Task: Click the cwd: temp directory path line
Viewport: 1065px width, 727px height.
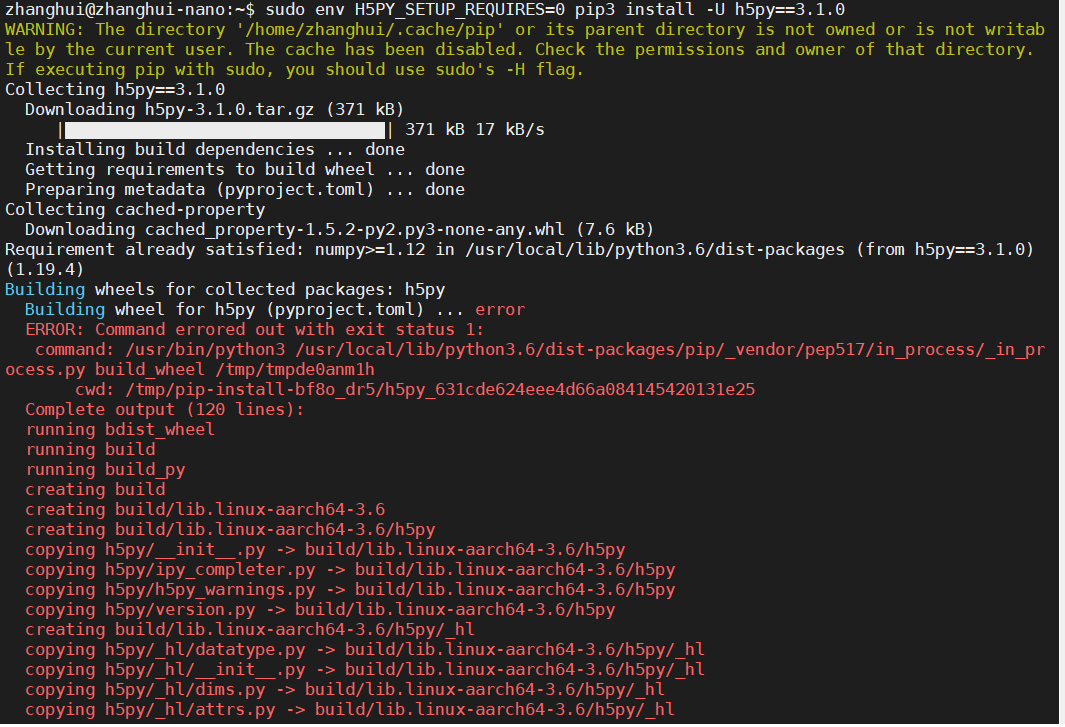Action: click(415, 390)
